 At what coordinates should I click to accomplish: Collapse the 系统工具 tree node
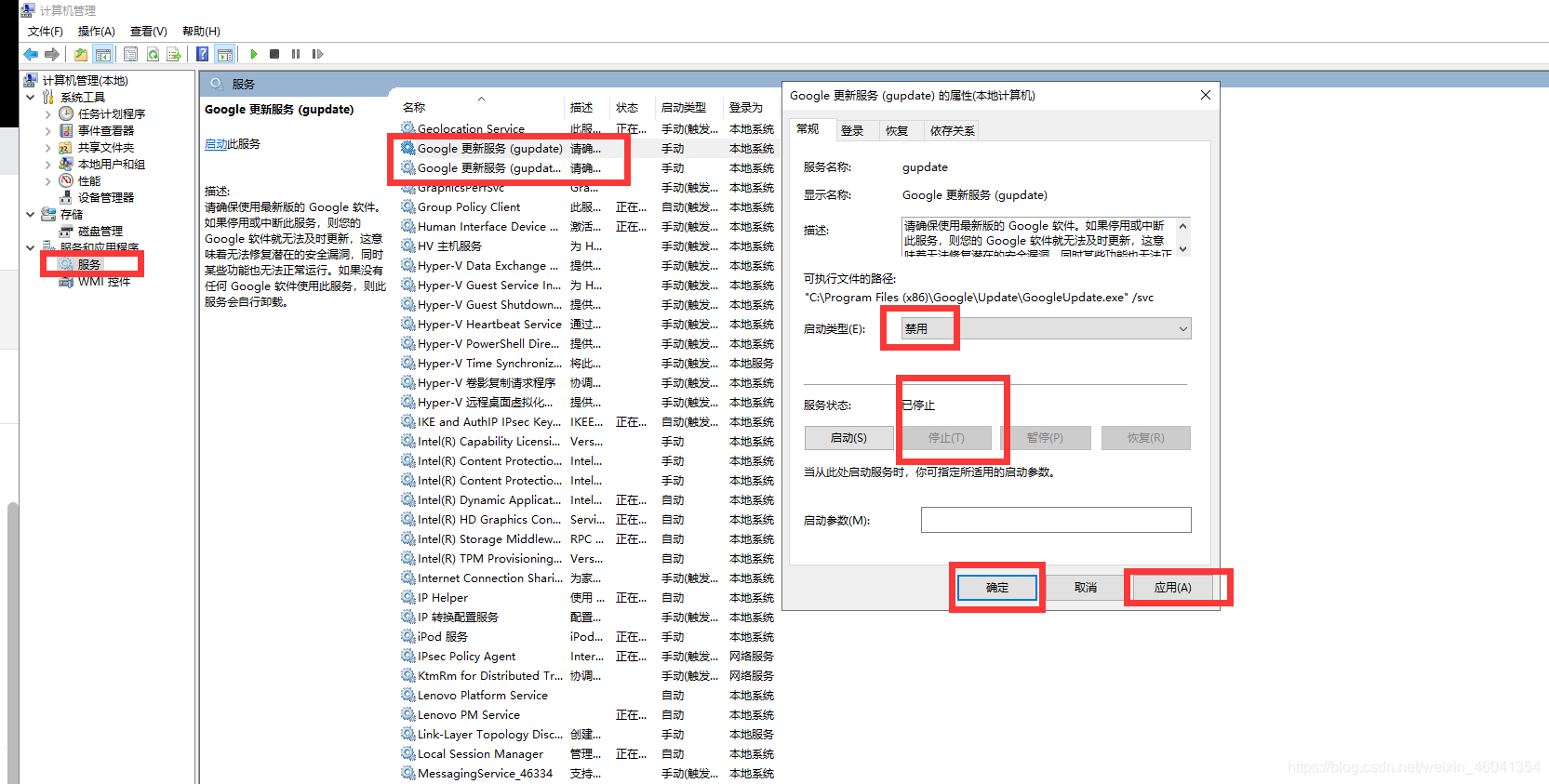coord(31,97)
